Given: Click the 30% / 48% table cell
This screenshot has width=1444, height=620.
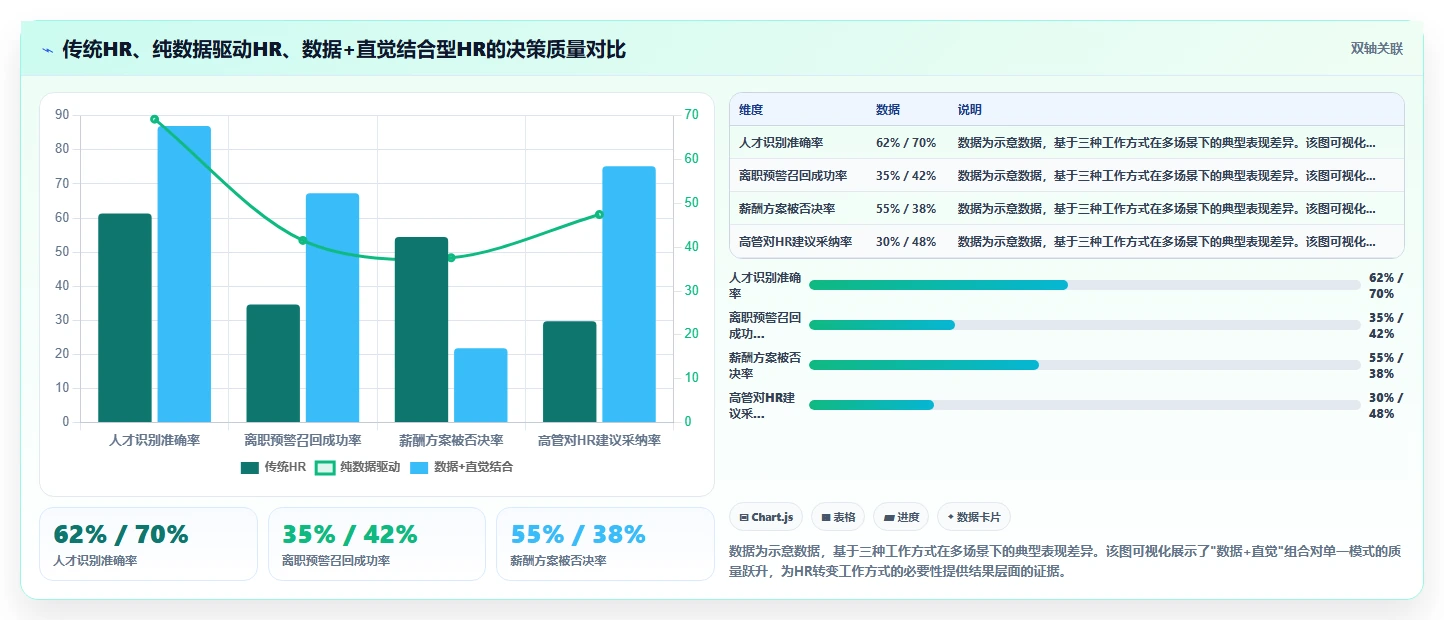Looking at the screenshot, I should coord(906,242).
